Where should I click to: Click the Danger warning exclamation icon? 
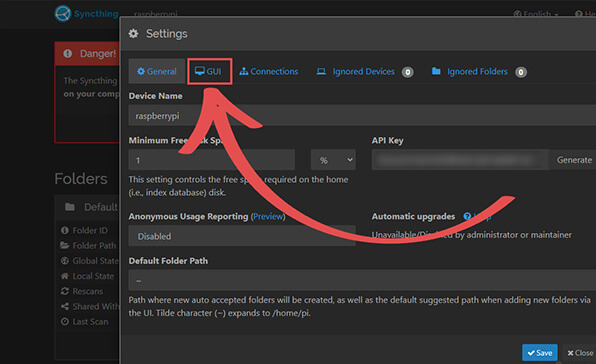(68, 54)
